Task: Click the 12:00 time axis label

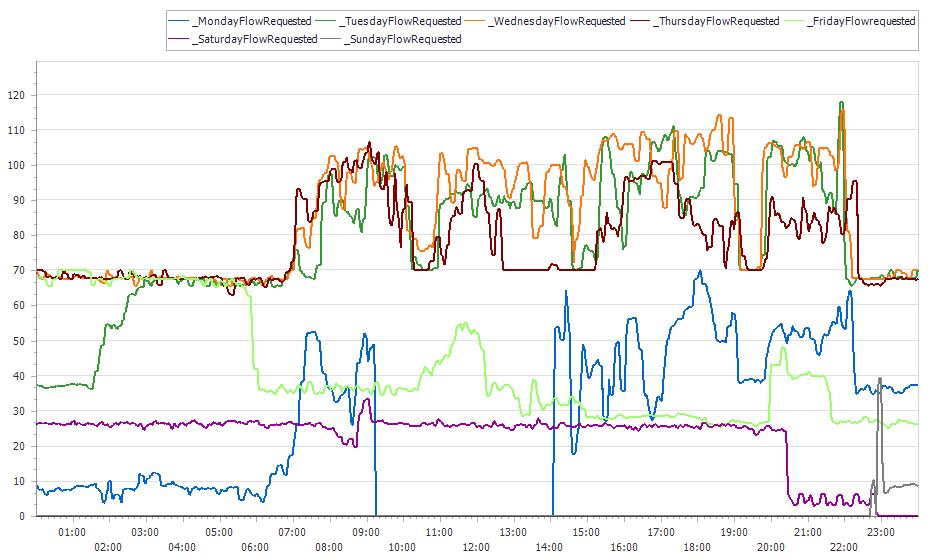Action: point(476,547)
